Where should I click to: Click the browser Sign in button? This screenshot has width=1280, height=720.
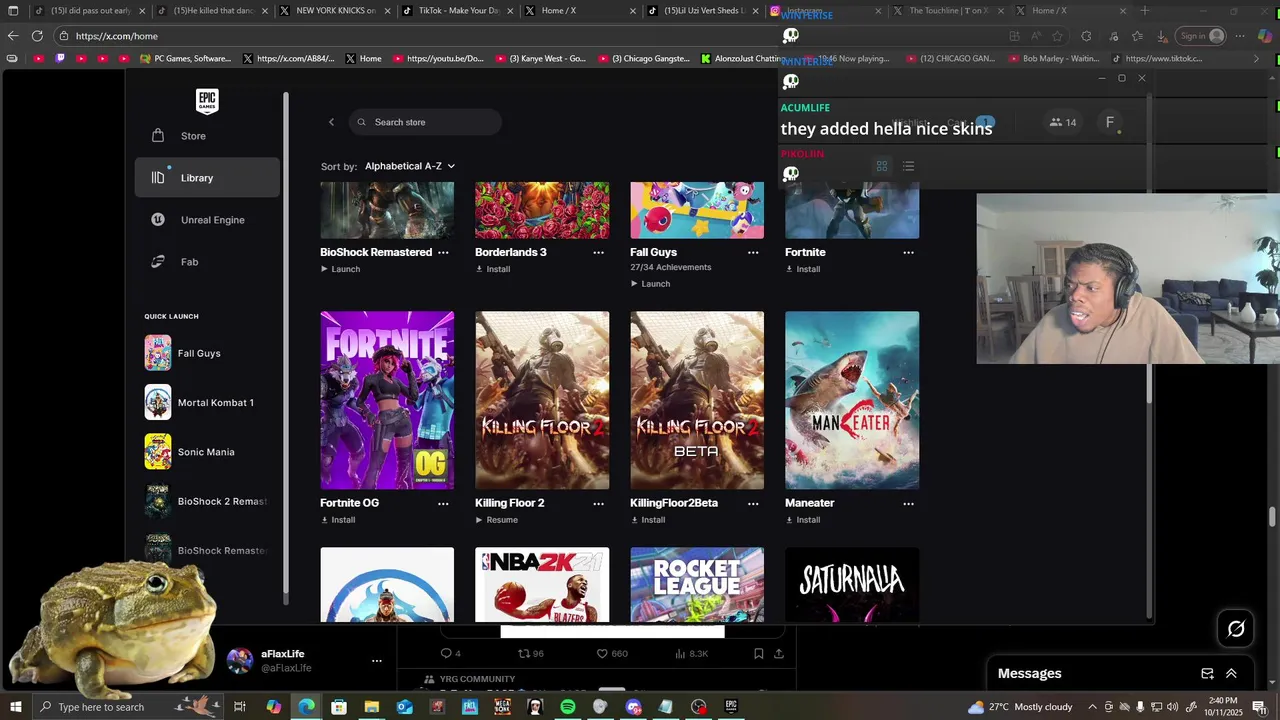pos(1201,36)
